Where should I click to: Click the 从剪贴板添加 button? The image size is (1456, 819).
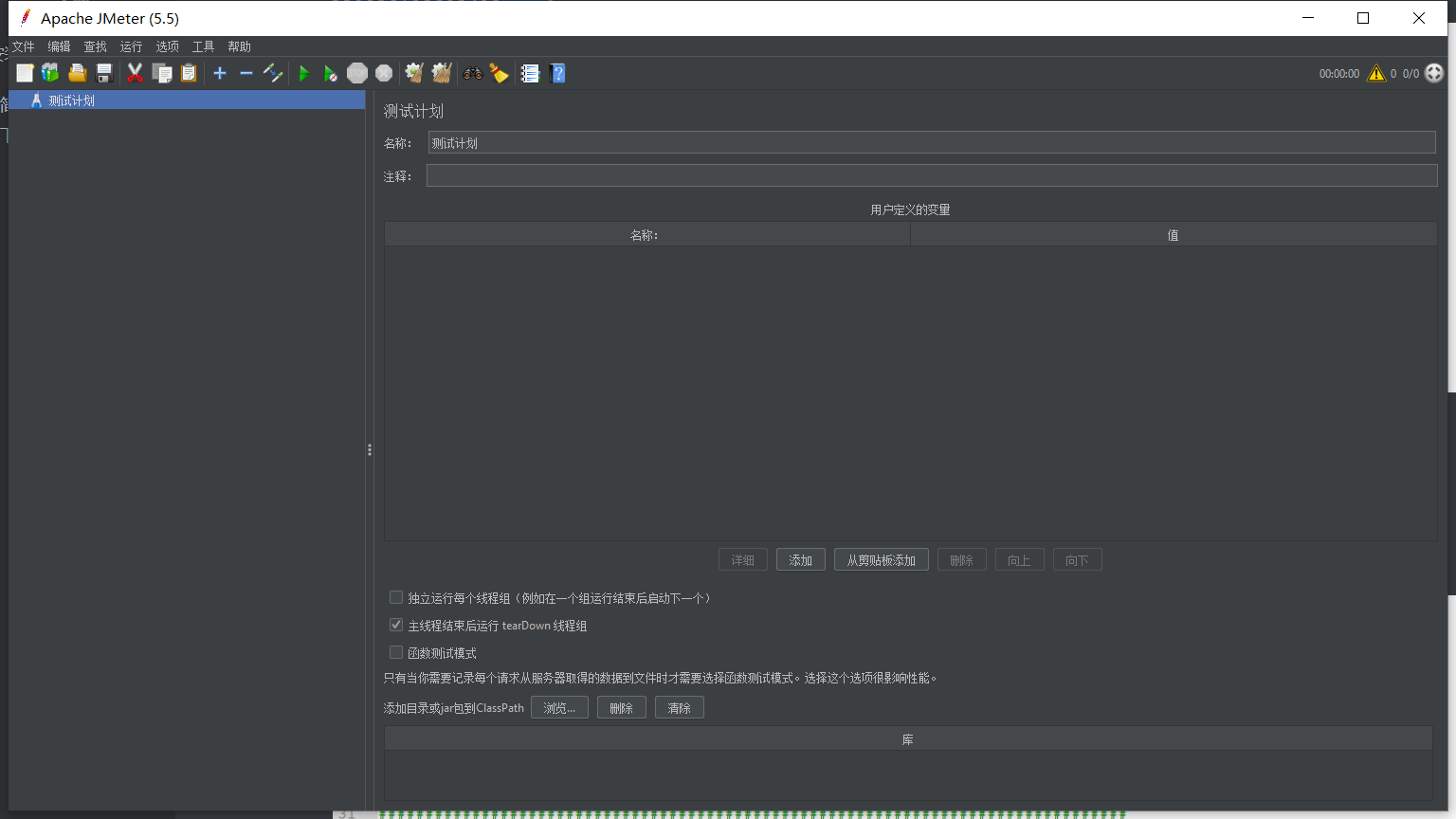tap(882, 560)
